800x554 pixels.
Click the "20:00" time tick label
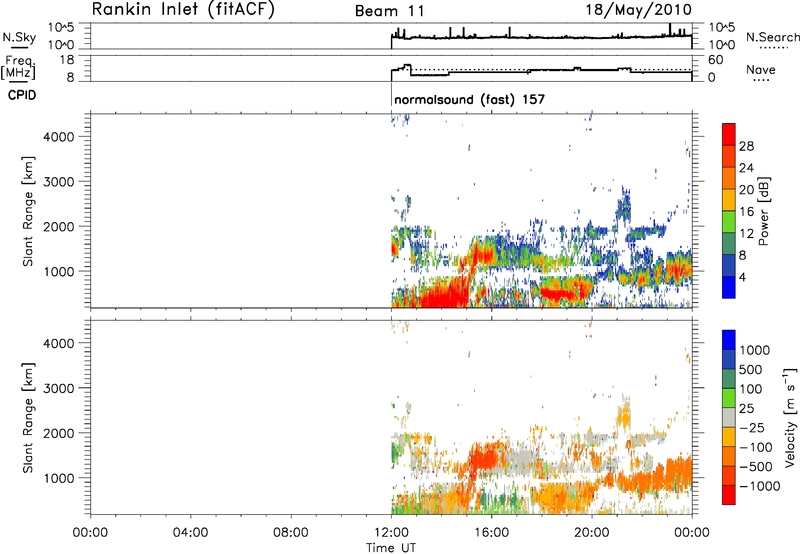(x=592, y=533)
